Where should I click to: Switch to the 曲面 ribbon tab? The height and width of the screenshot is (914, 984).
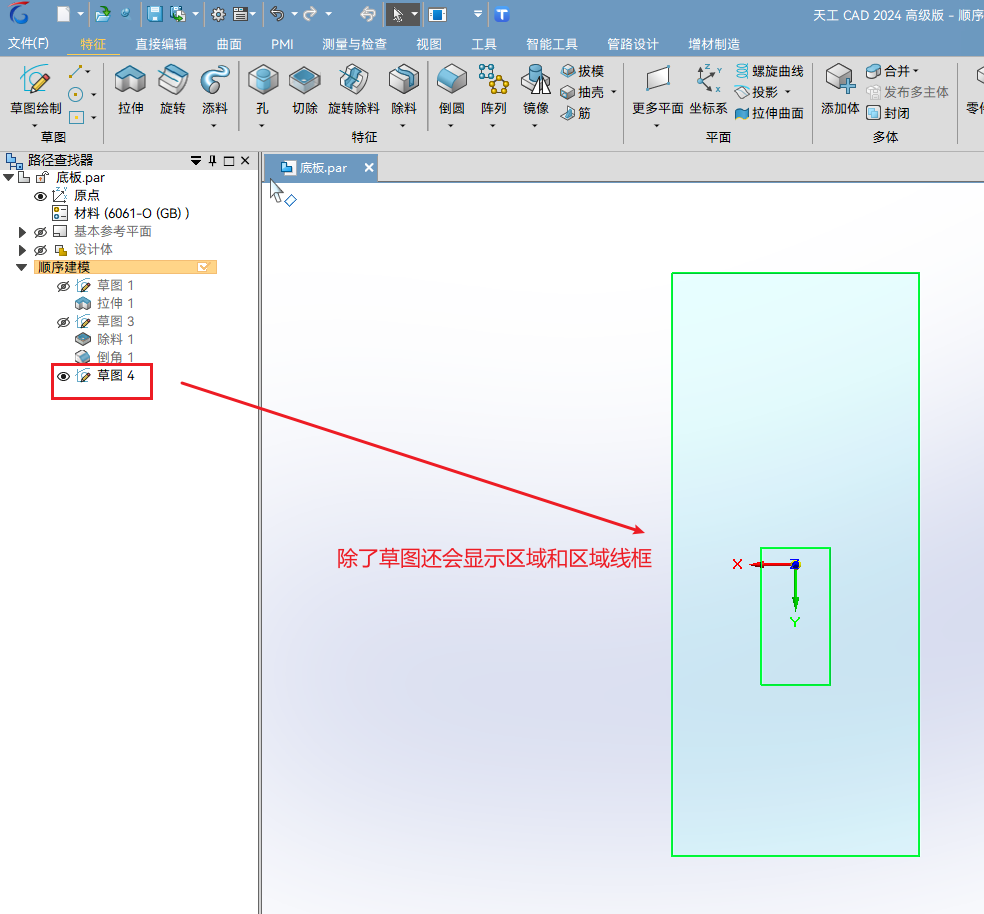[229, 44]
